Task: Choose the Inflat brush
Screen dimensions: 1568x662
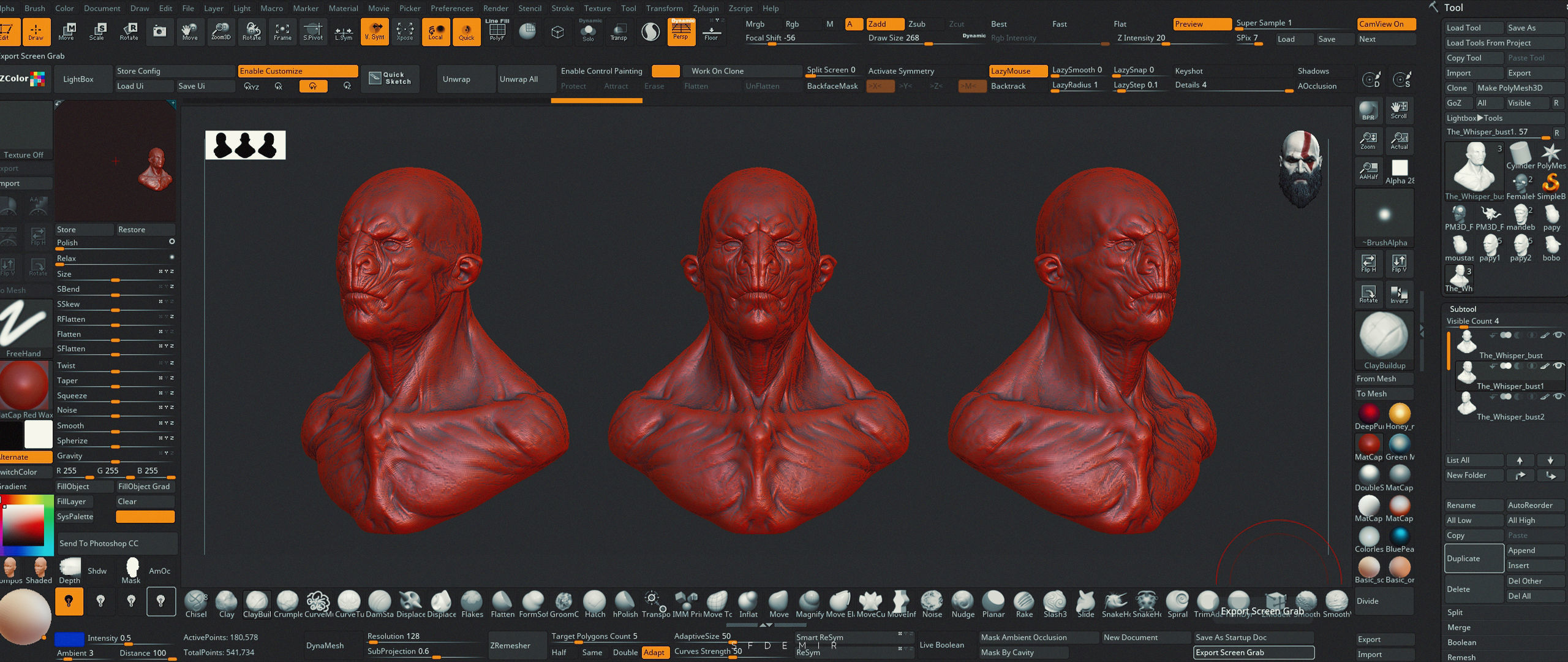Action: click(748, 604)
